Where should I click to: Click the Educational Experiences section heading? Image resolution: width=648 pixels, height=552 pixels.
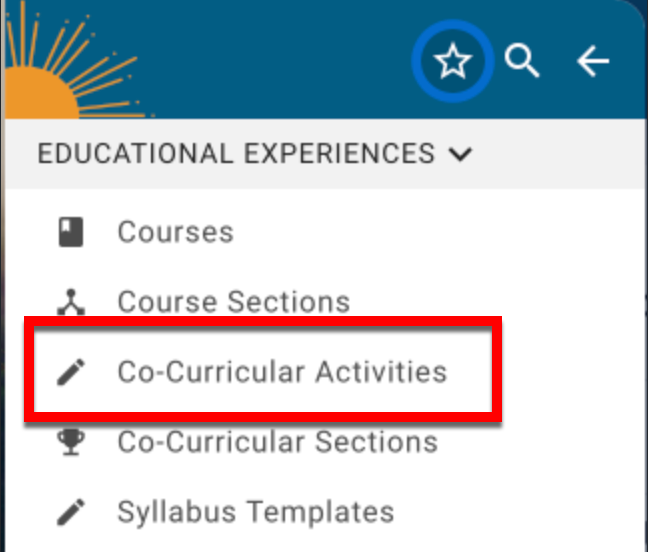tap(235, 154)
